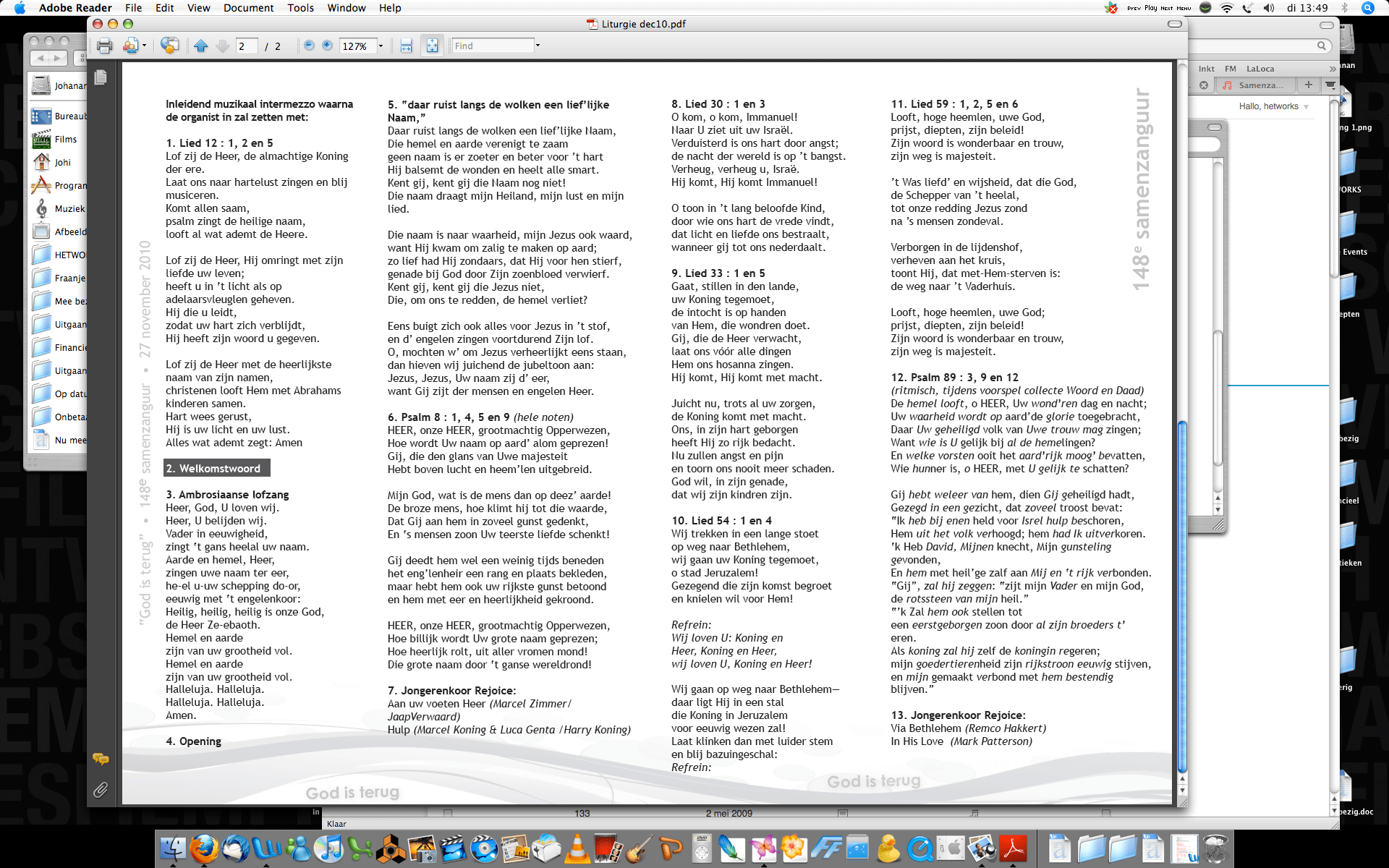Screen dimensions: 1389x868
Task: Go to previous page with blue up arrow
Action: point(201,46)
